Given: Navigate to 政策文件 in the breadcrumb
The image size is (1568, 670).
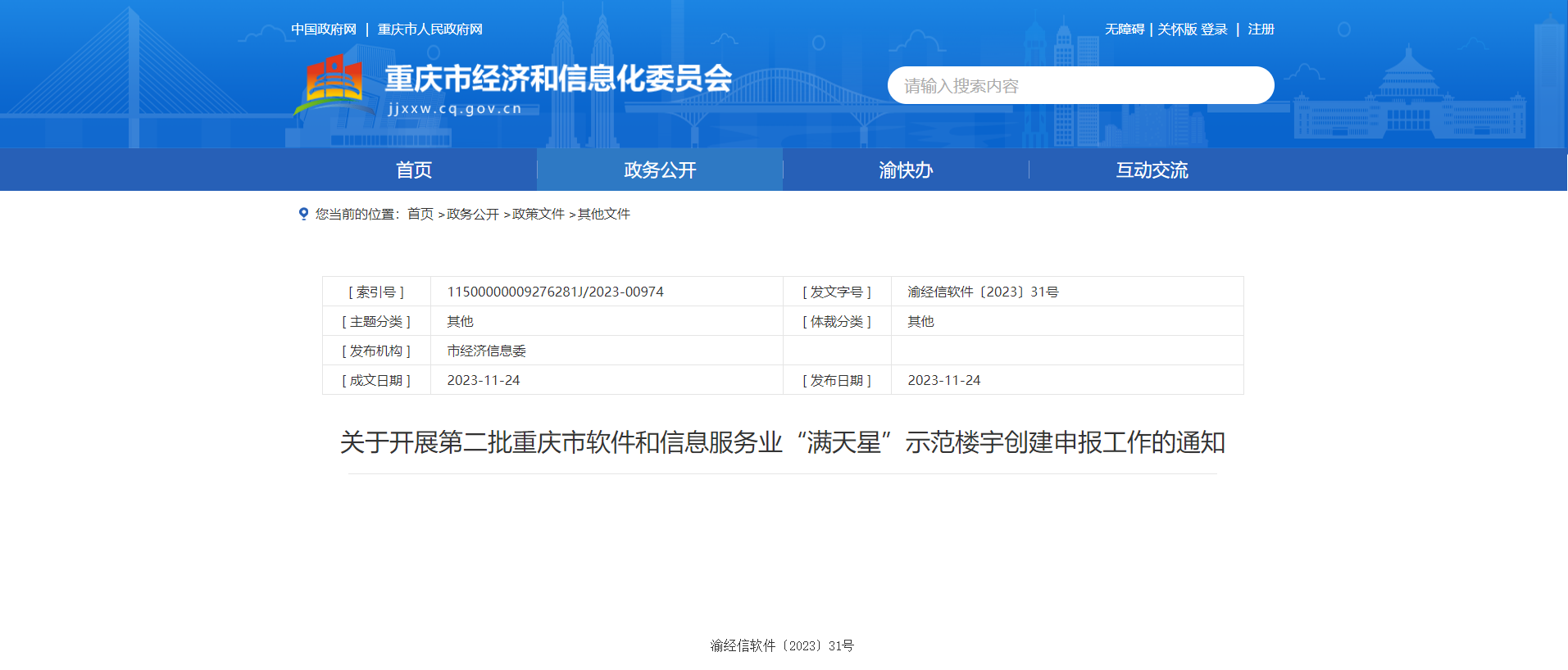Looking at the screenshot, I should point(539,214).
